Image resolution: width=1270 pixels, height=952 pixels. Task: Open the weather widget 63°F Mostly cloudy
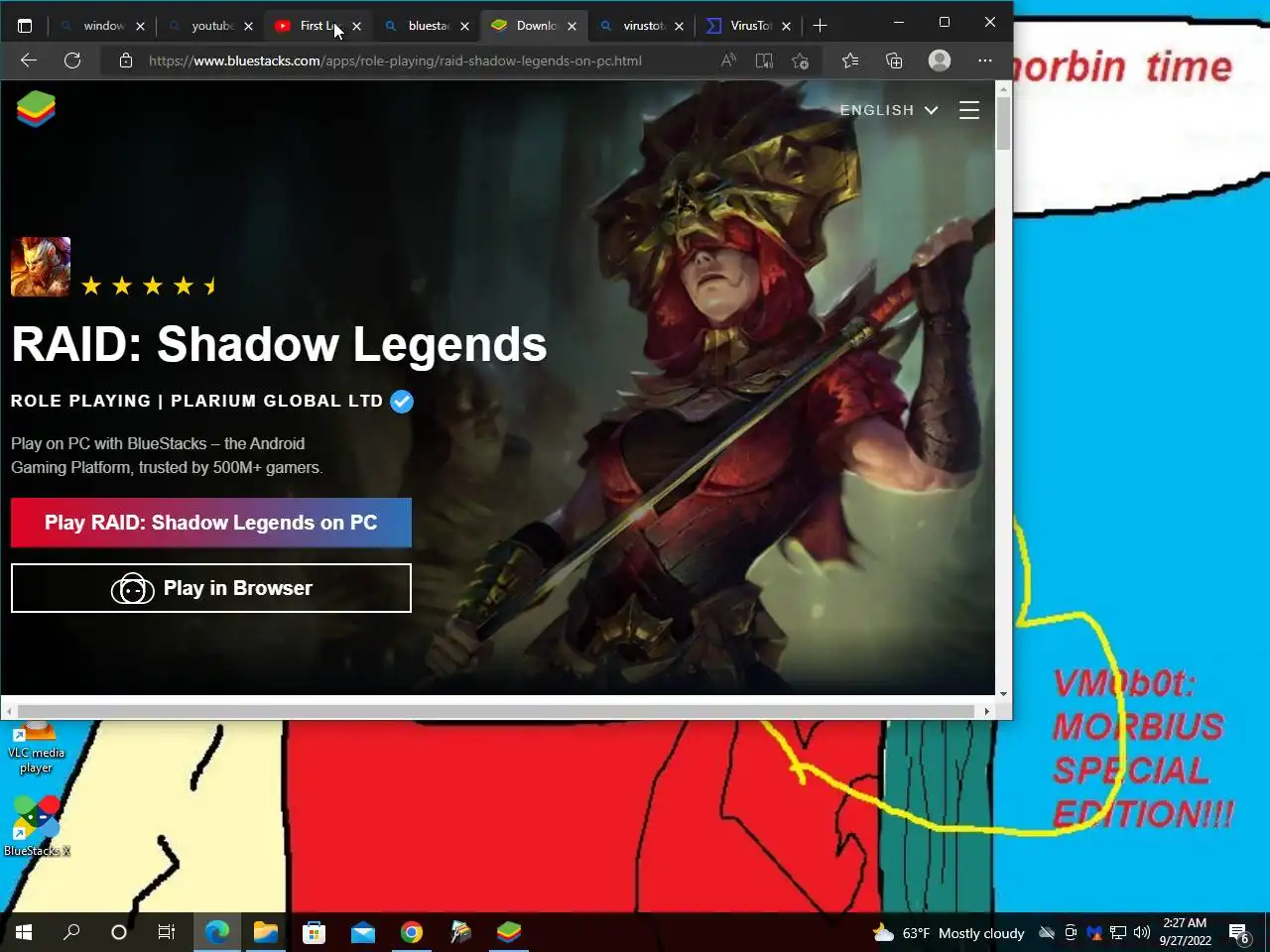(949, 933)
